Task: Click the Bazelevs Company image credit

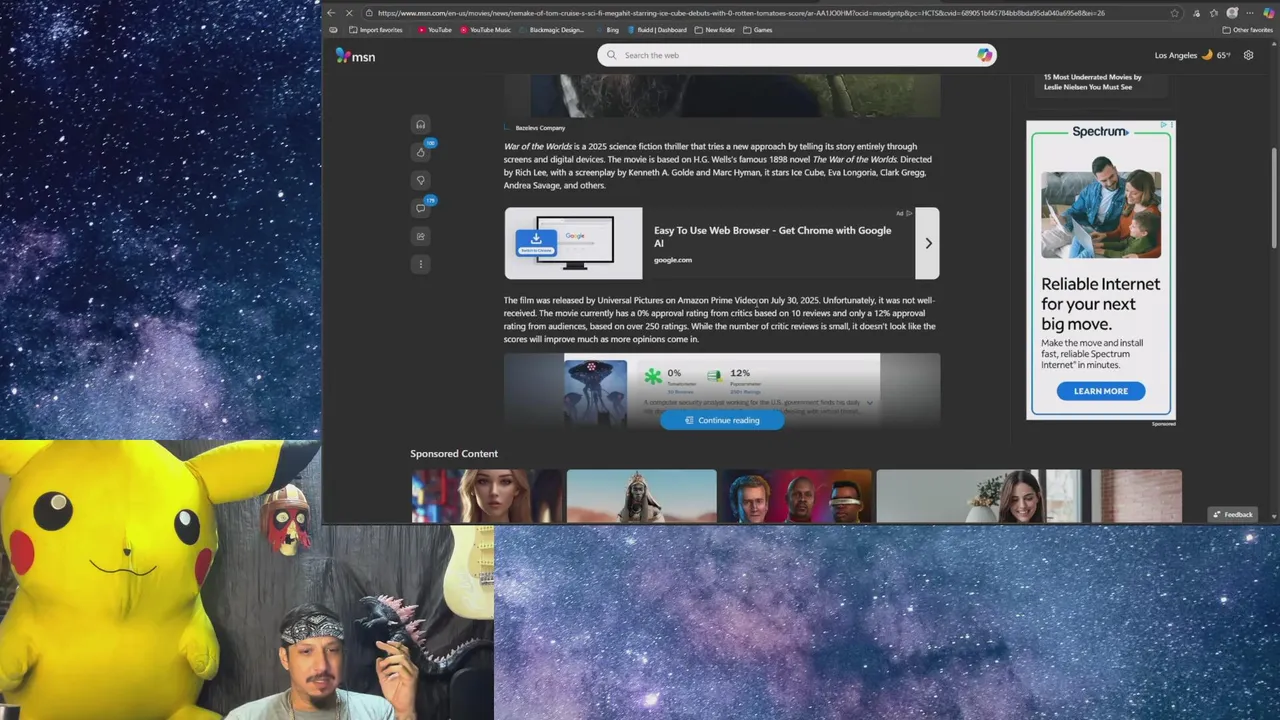Action: pyautogui.click(x=540, y=128)
